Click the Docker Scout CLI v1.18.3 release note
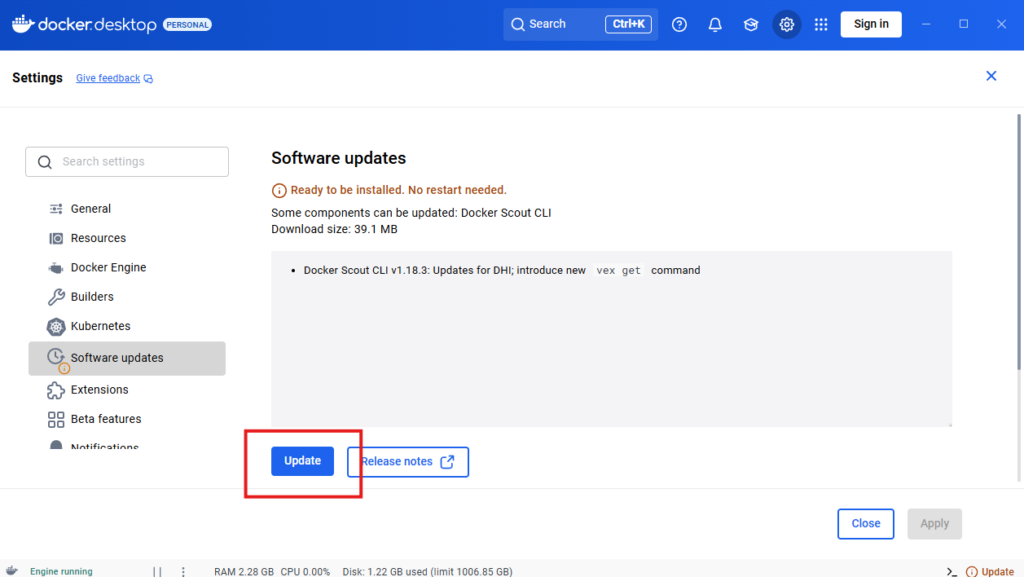The image size is (1024, 577). 502,270
